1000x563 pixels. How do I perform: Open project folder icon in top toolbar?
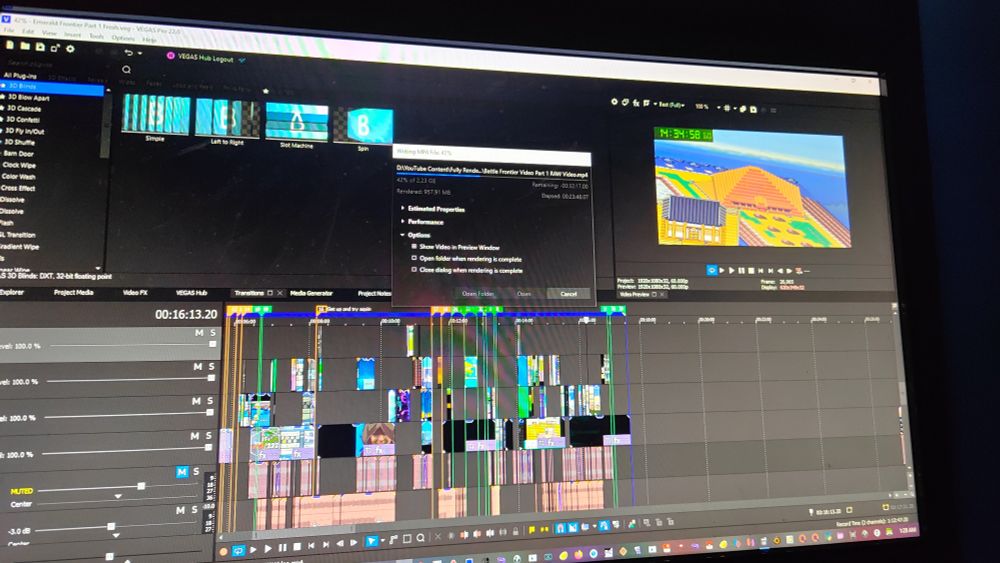[x=25, y=47]
